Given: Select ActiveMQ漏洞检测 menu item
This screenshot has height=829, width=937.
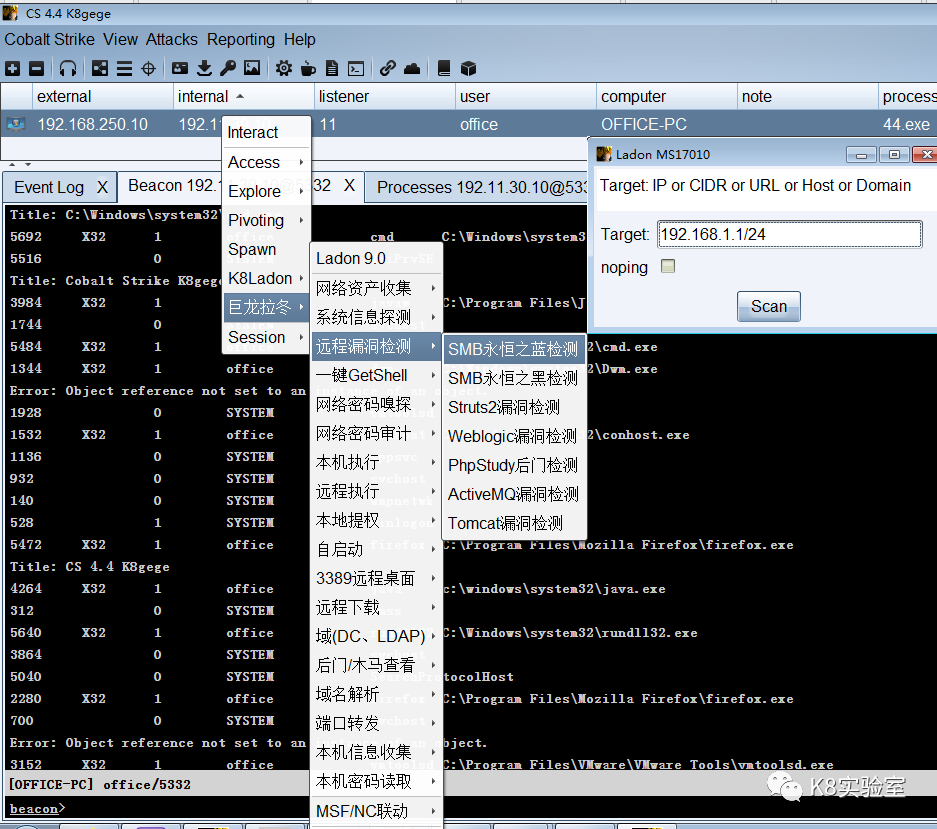Looking at the screenshot, I should [514, 494].
